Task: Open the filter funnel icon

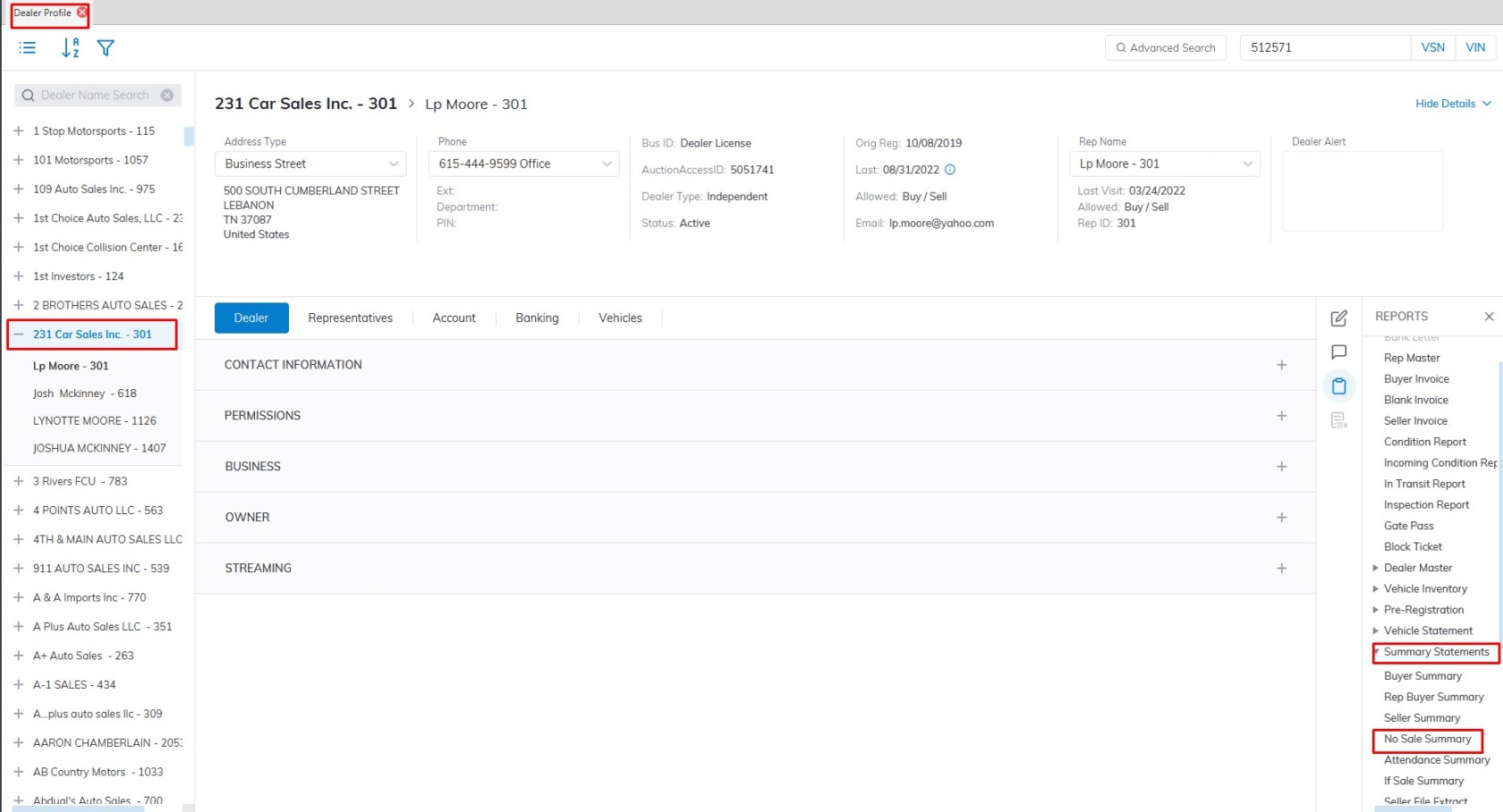Action: pyautogui.click(x=106, y=48)
